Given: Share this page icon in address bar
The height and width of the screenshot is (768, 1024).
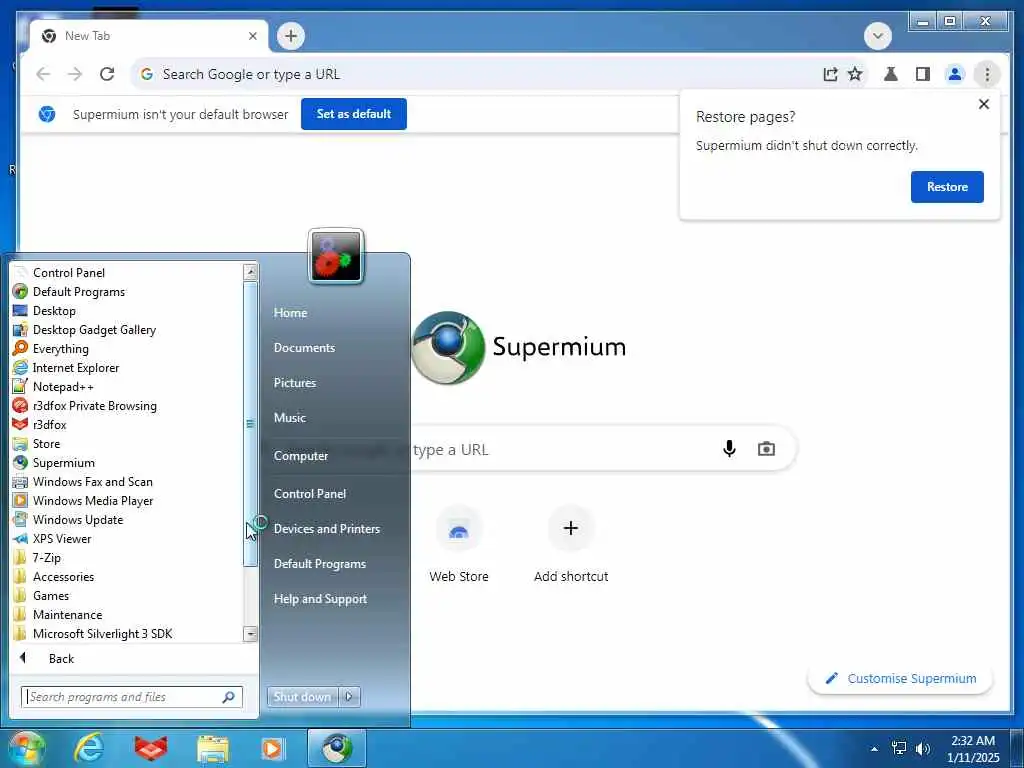Looking at the screenshot, I should coord(830,74).
